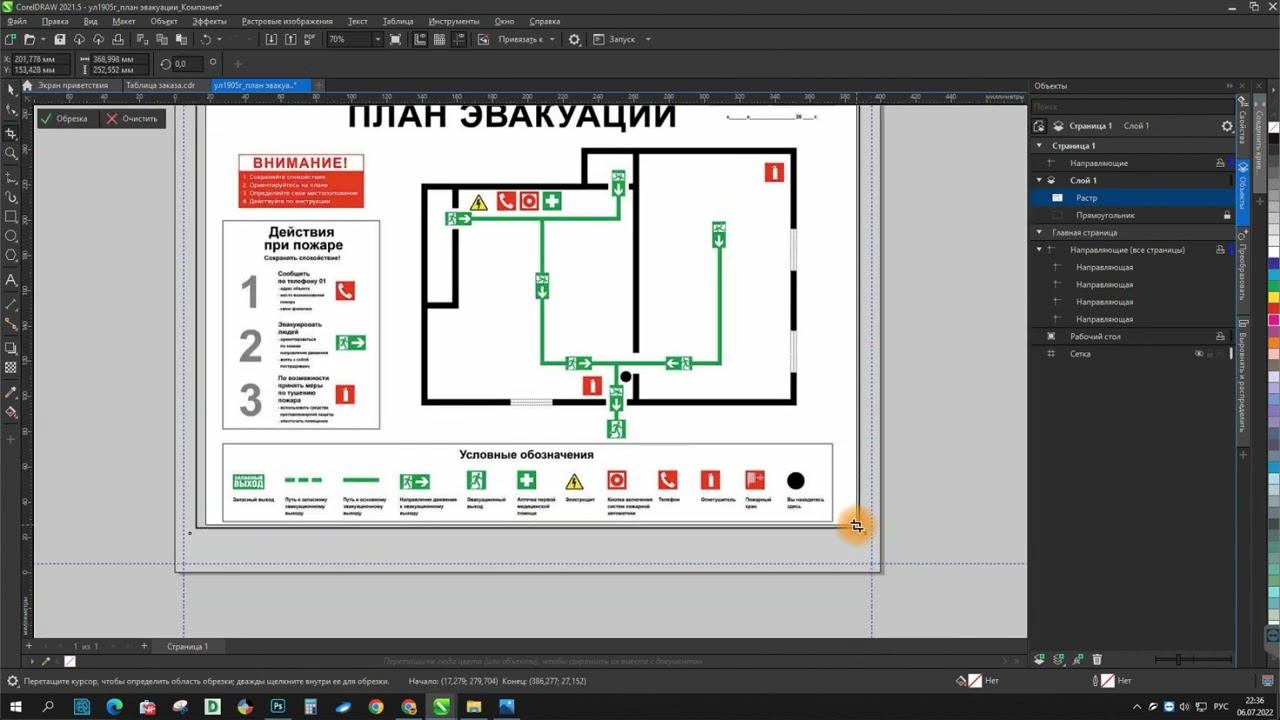This screenshot has width=1280, height=720.
Task: Toggle lock on Прямоугольник object
Action: (1227, 215)
